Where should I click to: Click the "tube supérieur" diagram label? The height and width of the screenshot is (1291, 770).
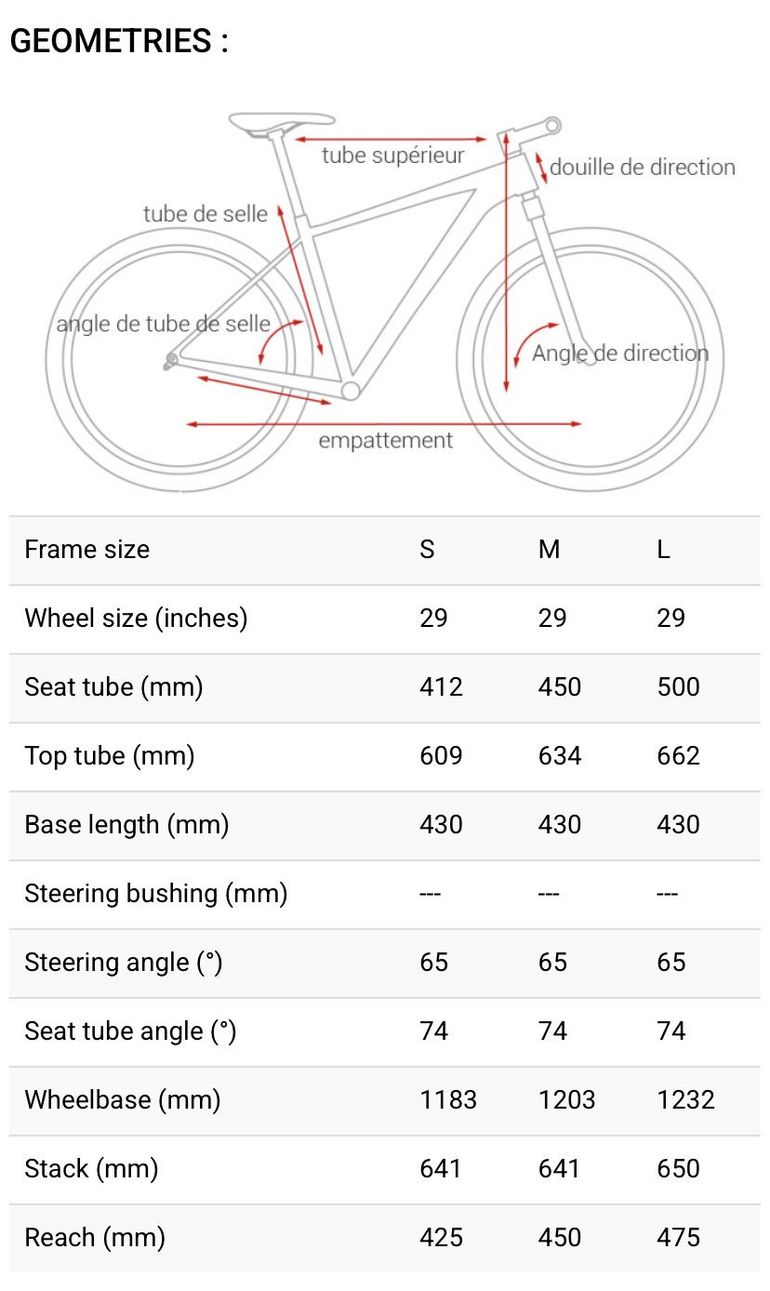tap(393, 155)
